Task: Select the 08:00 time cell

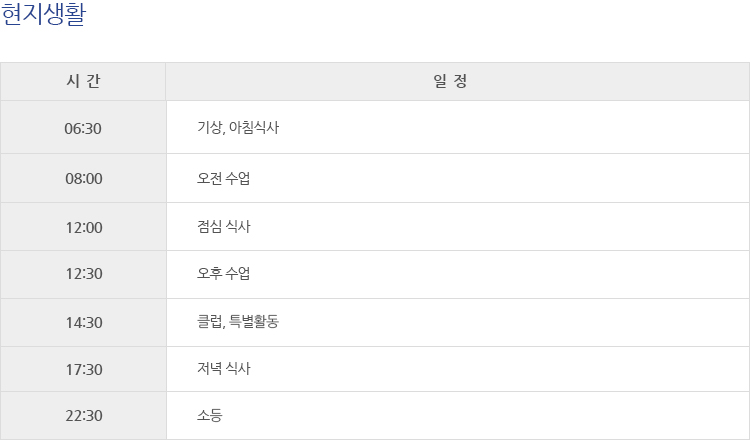Action: (83, 179)
